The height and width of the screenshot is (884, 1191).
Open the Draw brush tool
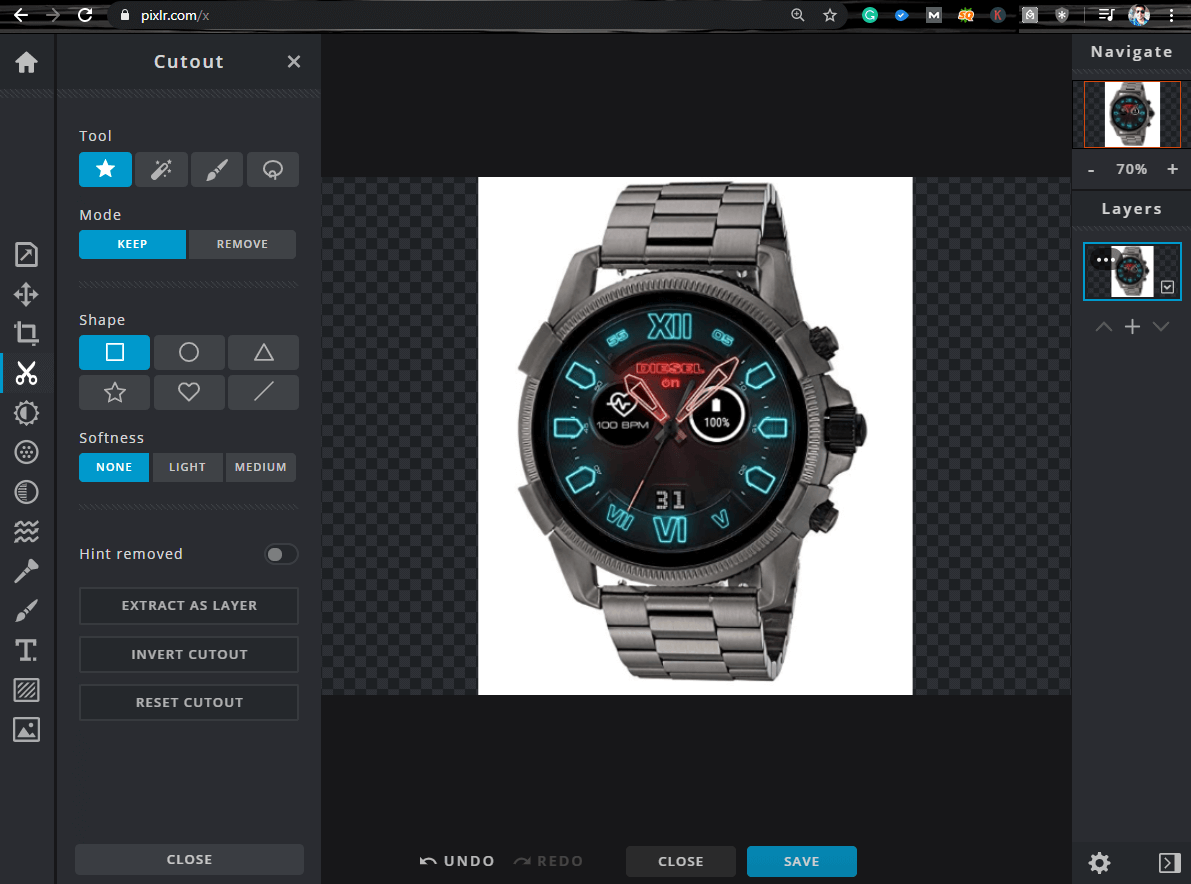(26, 610)
